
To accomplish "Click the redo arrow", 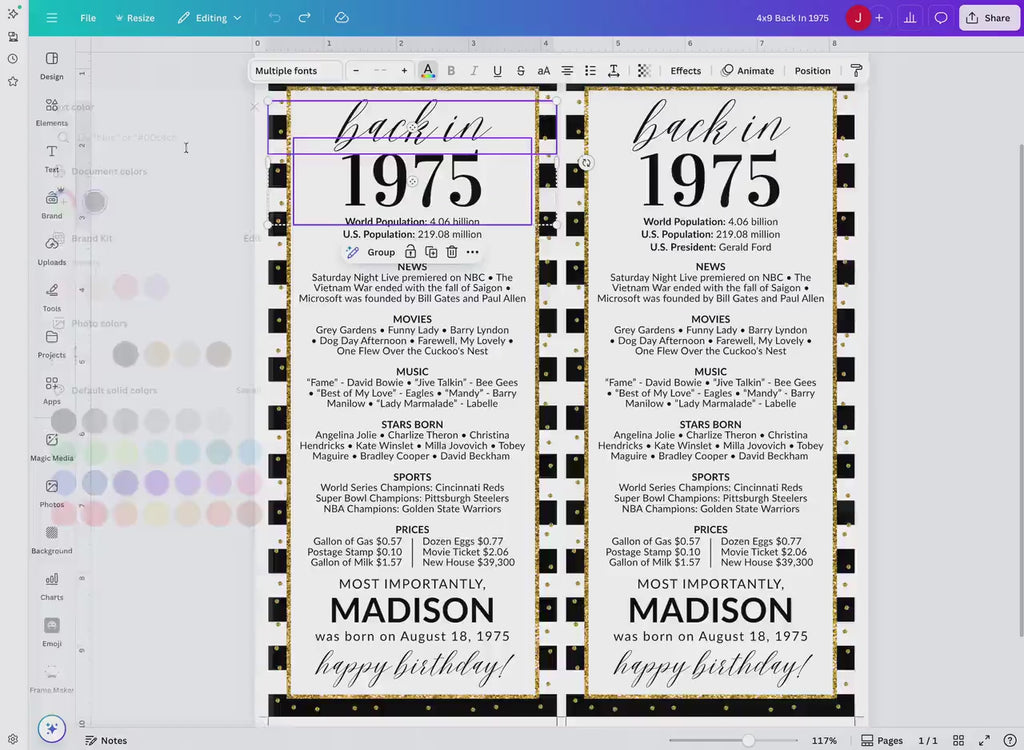I will tap(304, 18).
